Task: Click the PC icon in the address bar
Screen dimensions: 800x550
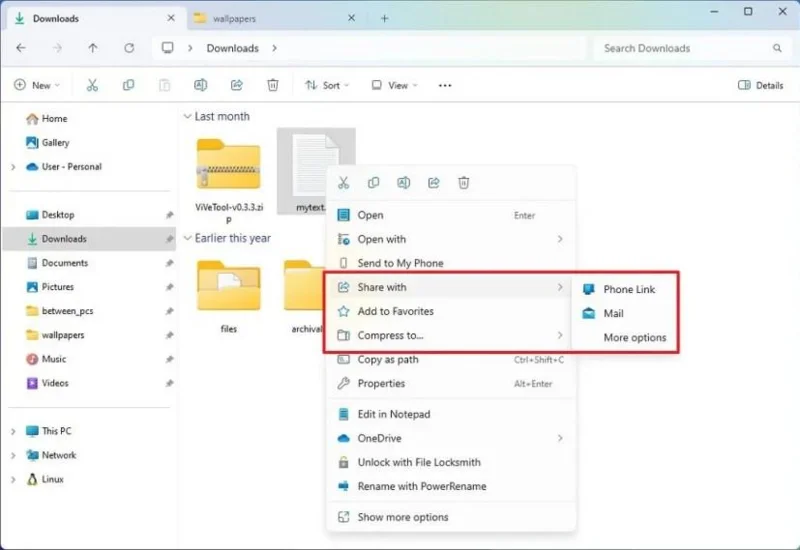Action: [x=167, y=48]
